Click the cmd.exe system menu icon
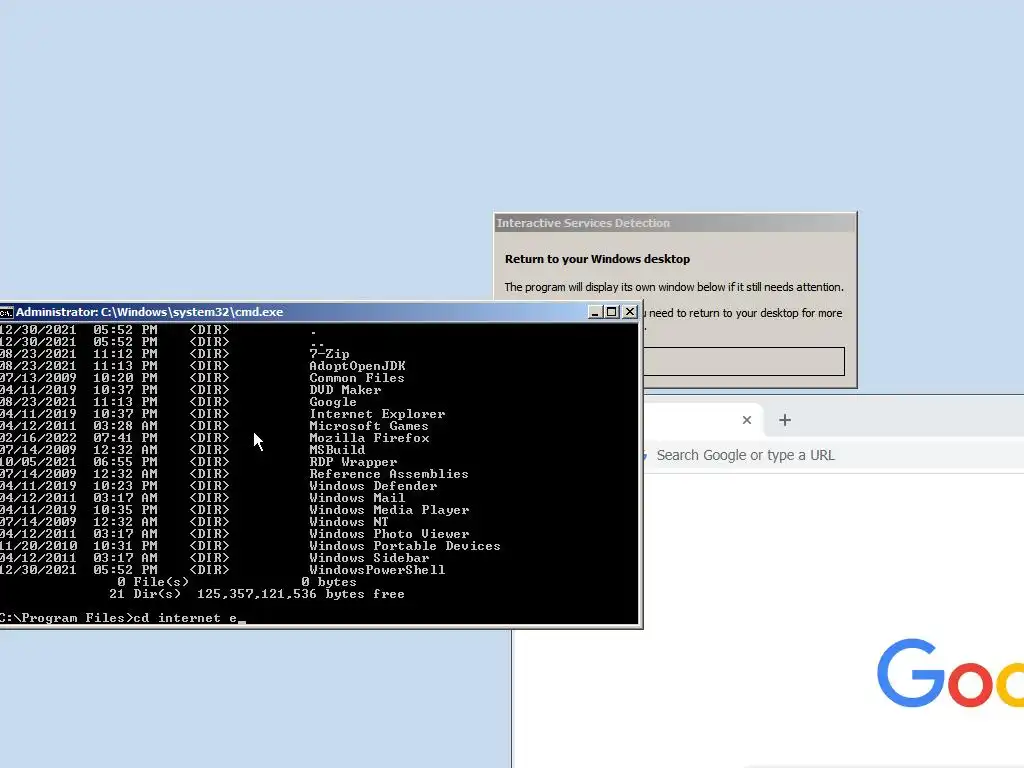Image resolution: width=1024 pixels, height=768 pixels. tap(7, 312)
